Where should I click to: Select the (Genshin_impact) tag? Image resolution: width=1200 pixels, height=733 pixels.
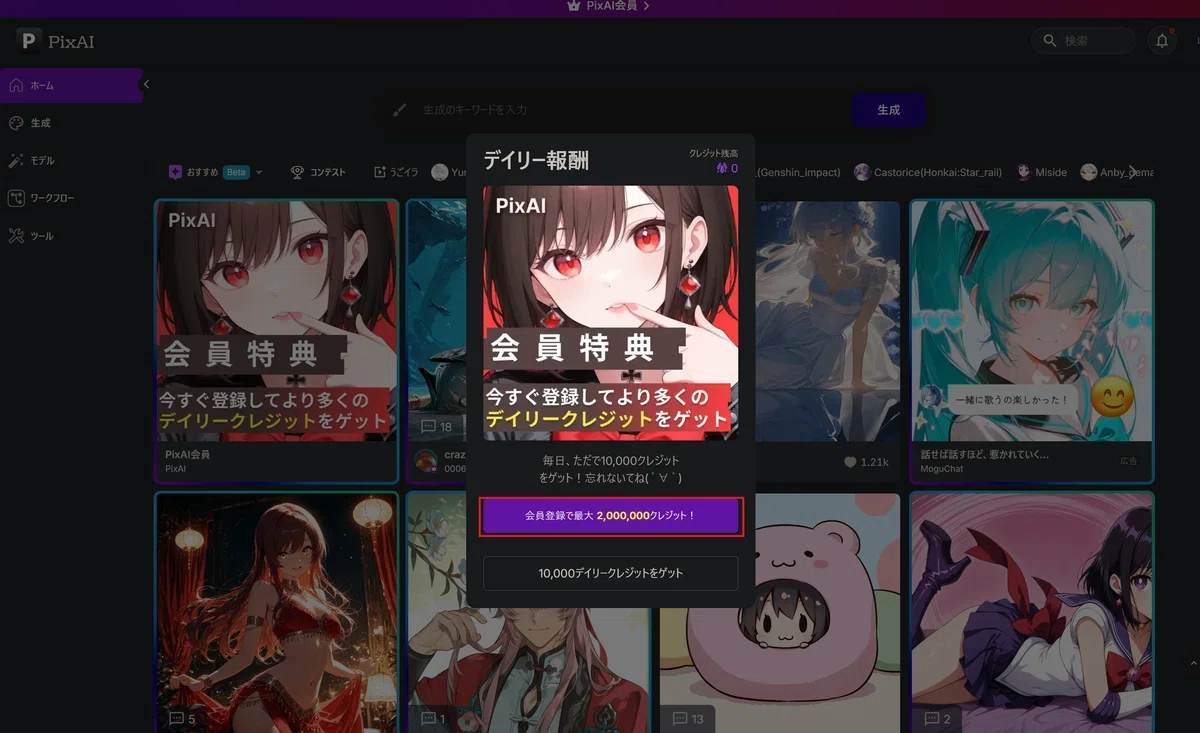(x=798, y=172)
